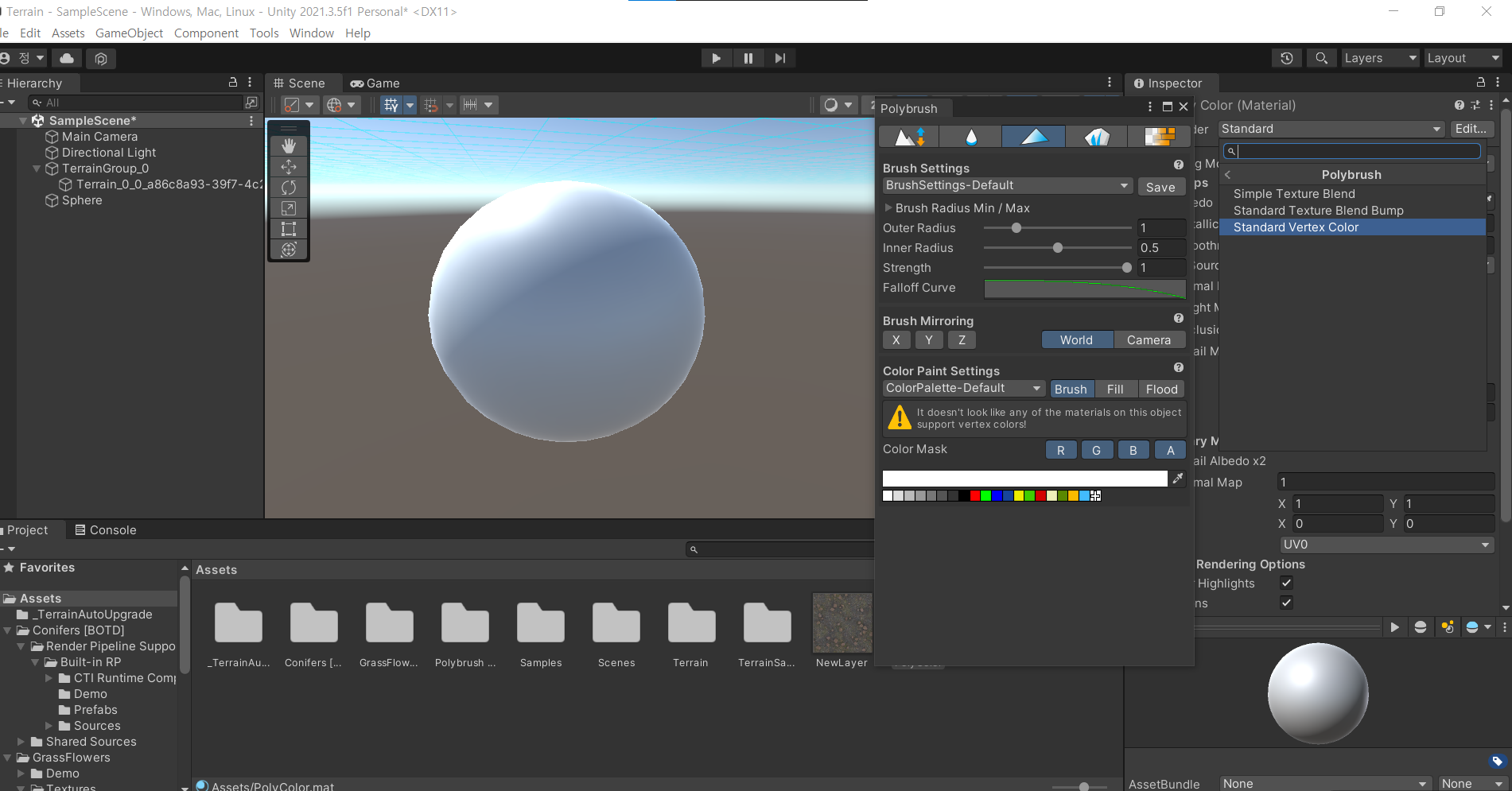Switch mirroring space to Camera
The image size is (1512, 791).
1149,339
